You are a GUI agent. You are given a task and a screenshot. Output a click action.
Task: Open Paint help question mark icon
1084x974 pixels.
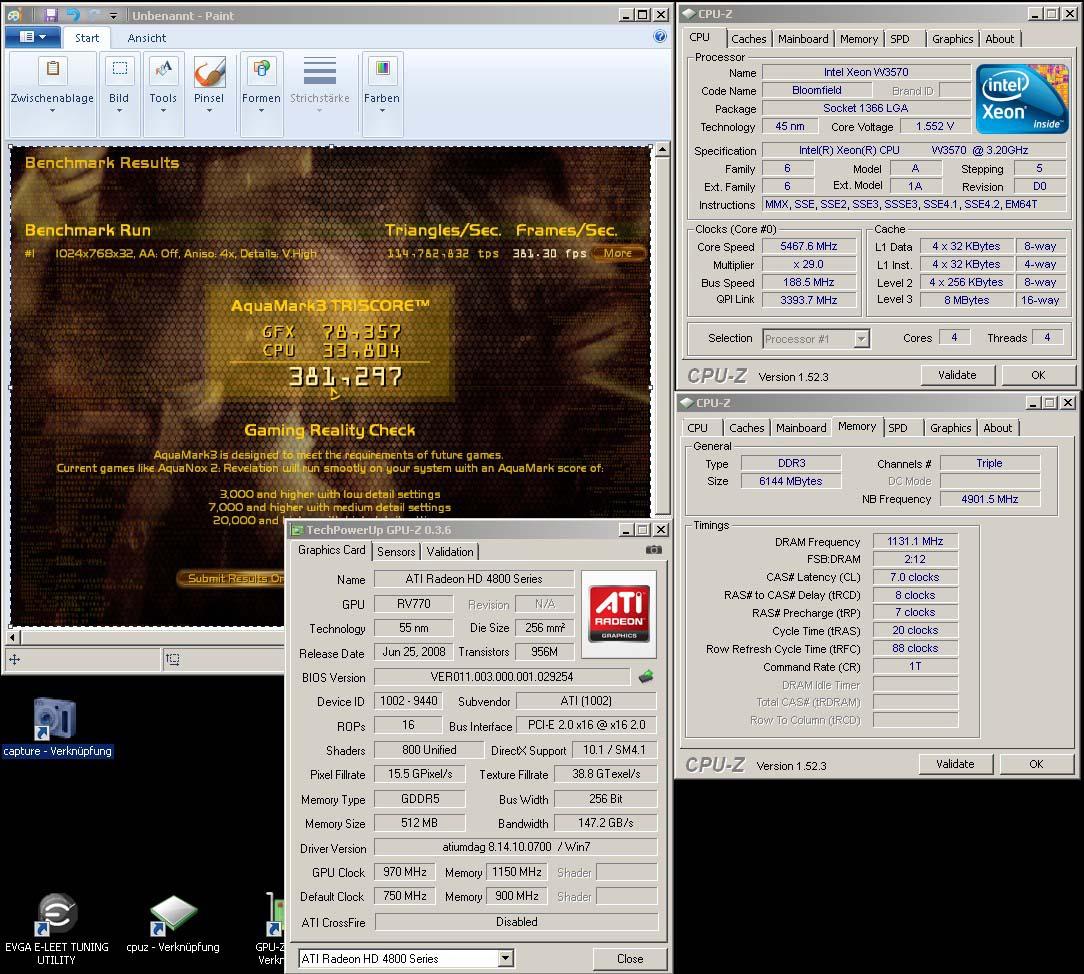[x=660, y=37]
